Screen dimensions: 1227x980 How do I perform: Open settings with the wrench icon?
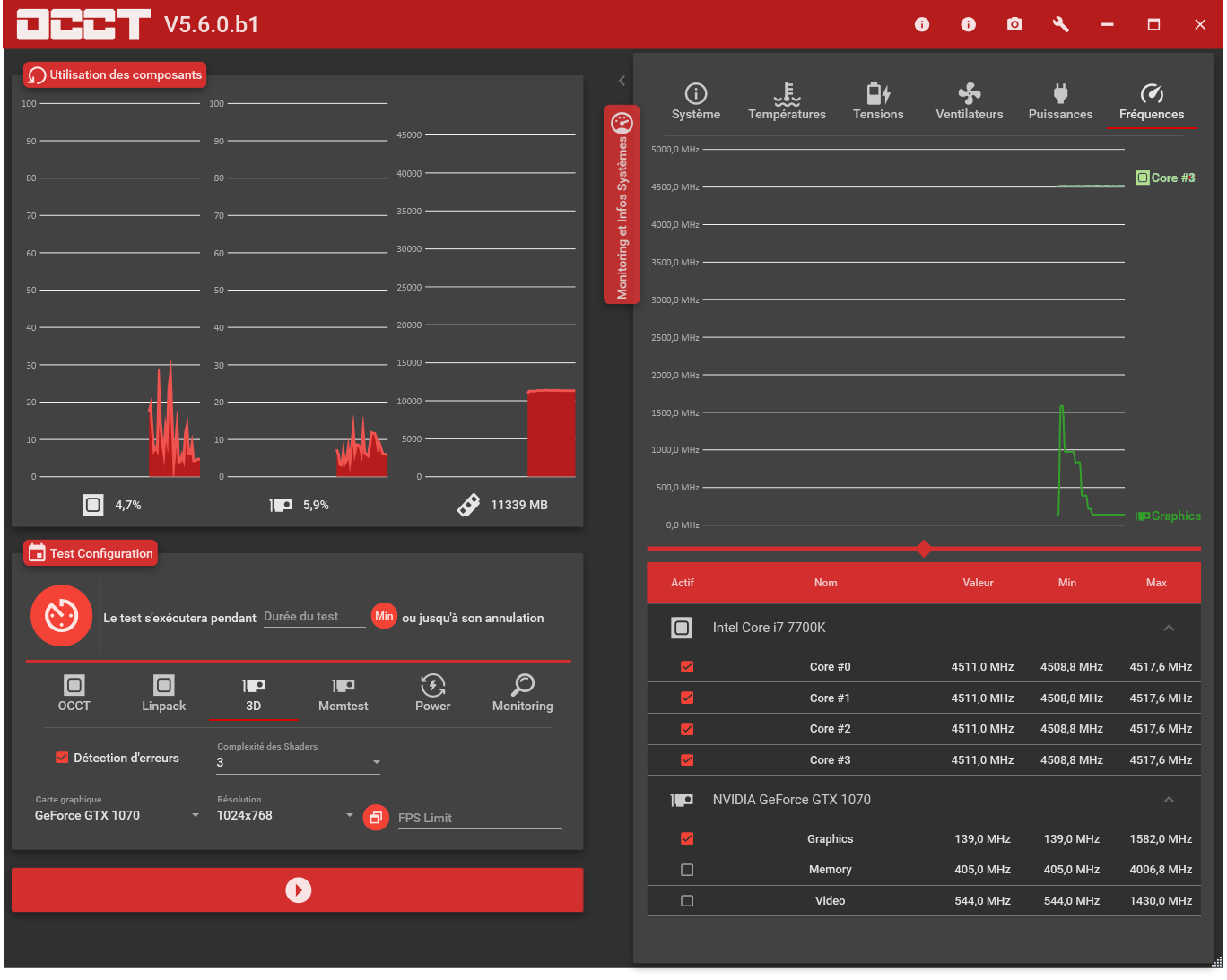(x=1060, y=24)
